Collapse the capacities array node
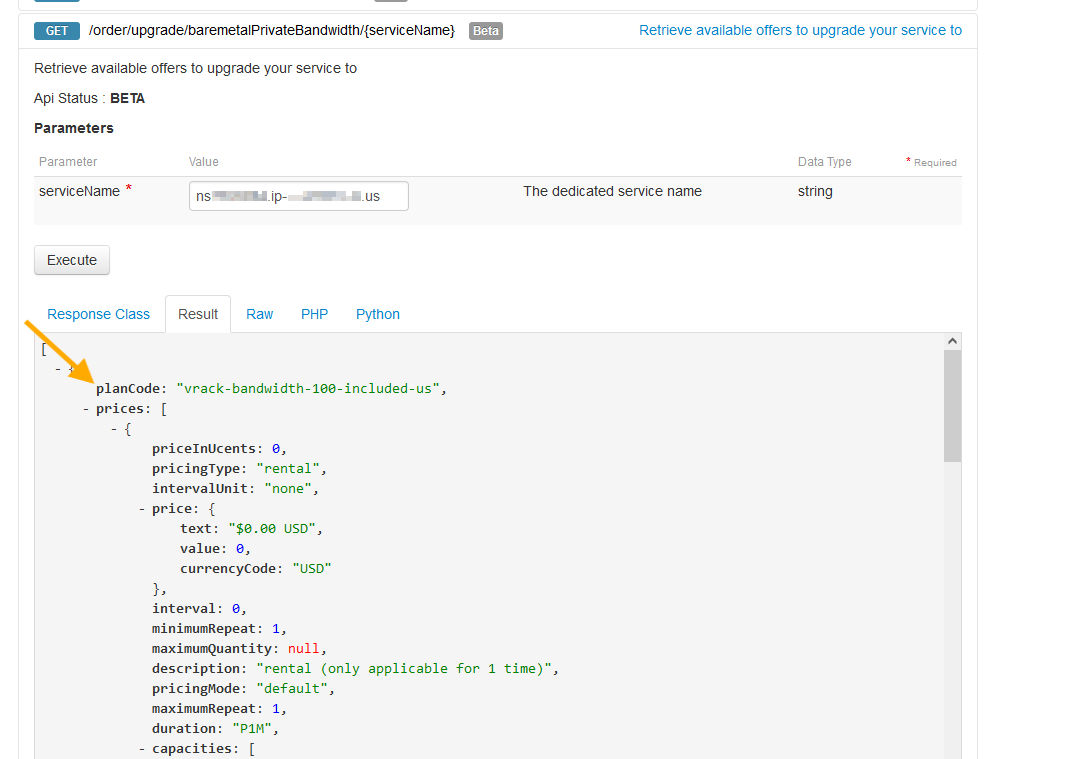 point(142,749)
